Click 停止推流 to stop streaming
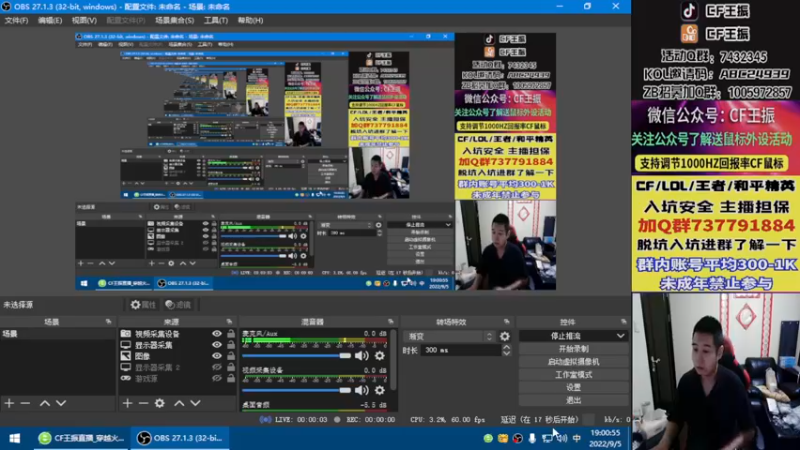This screenshot has height=450, width=800. (566, 336)
